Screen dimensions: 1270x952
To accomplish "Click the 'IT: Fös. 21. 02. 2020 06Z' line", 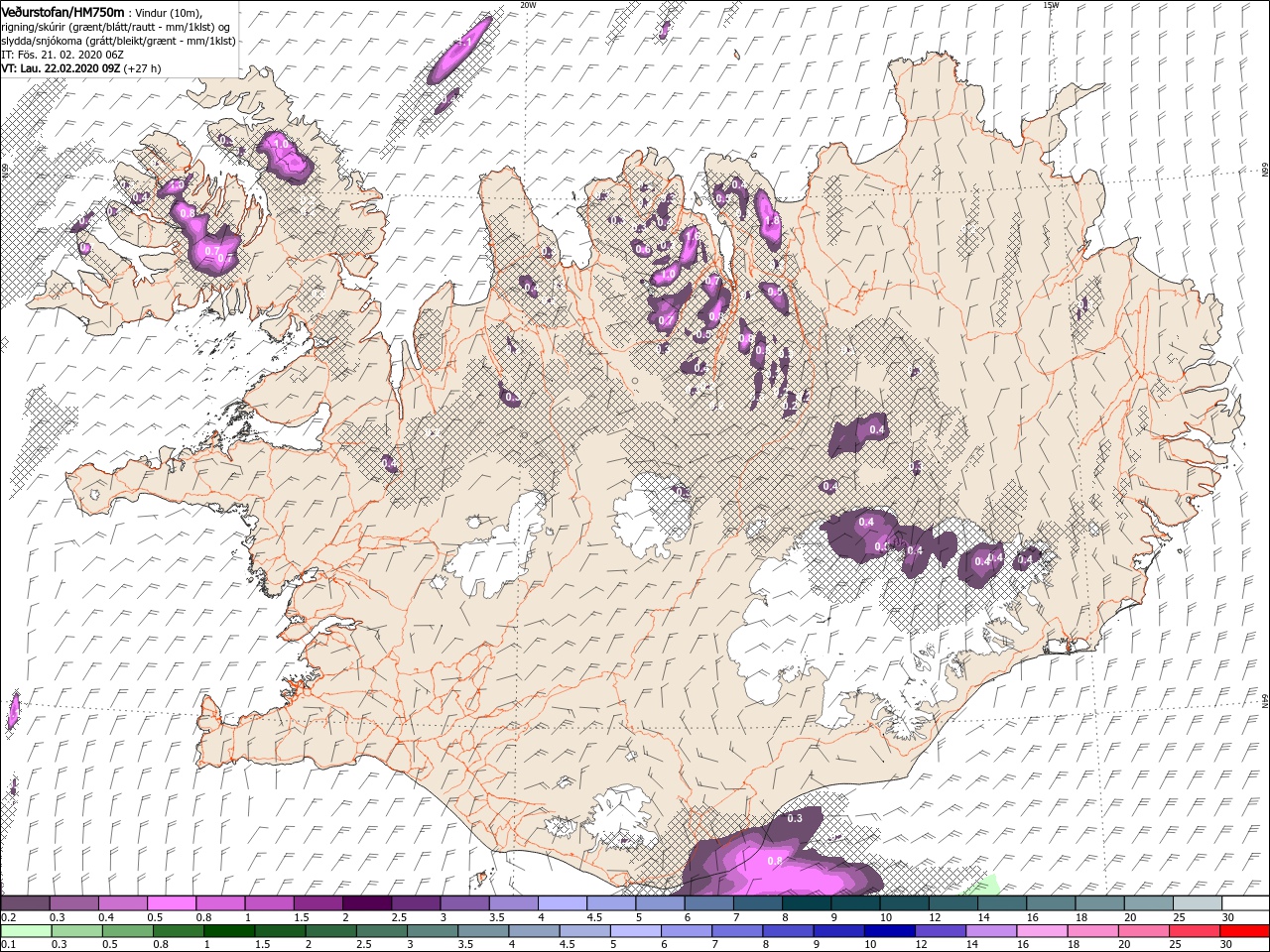I will [x=61, y=55].
